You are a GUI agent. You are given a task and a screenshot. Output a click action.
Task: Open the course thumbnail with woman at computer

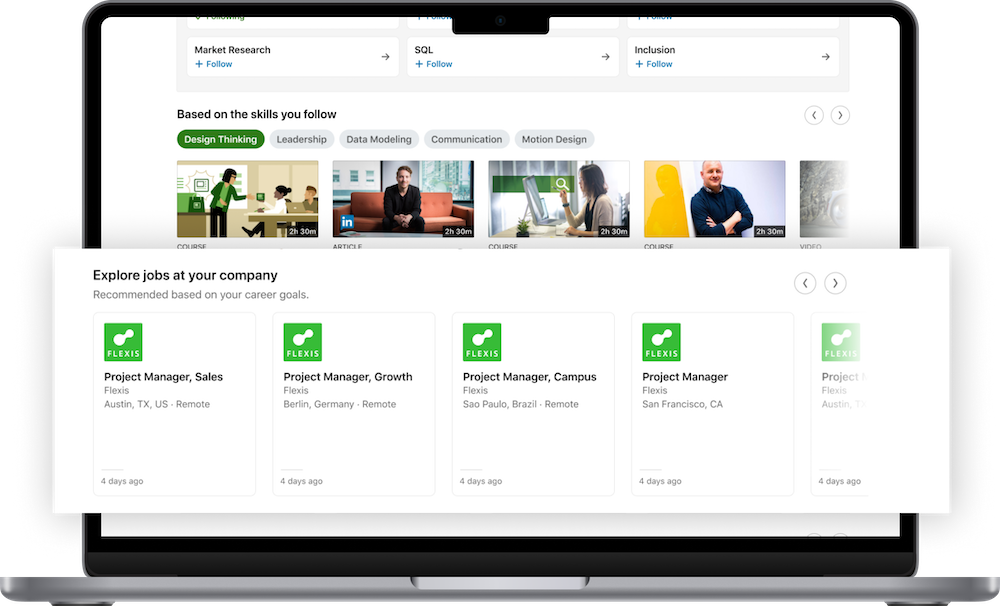[559, 199]
